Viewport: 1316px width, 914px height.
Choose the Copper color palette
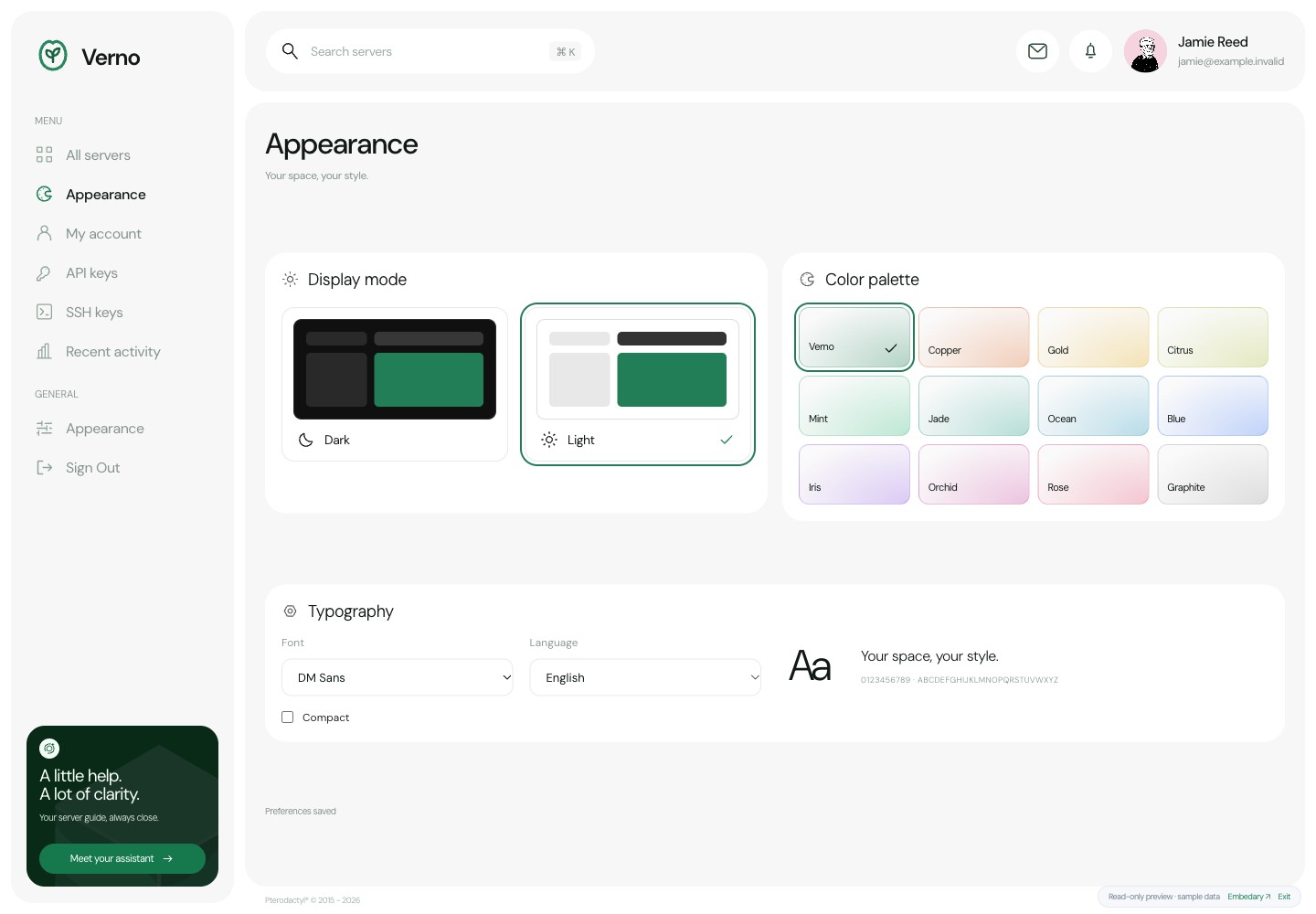click(974, 337)
